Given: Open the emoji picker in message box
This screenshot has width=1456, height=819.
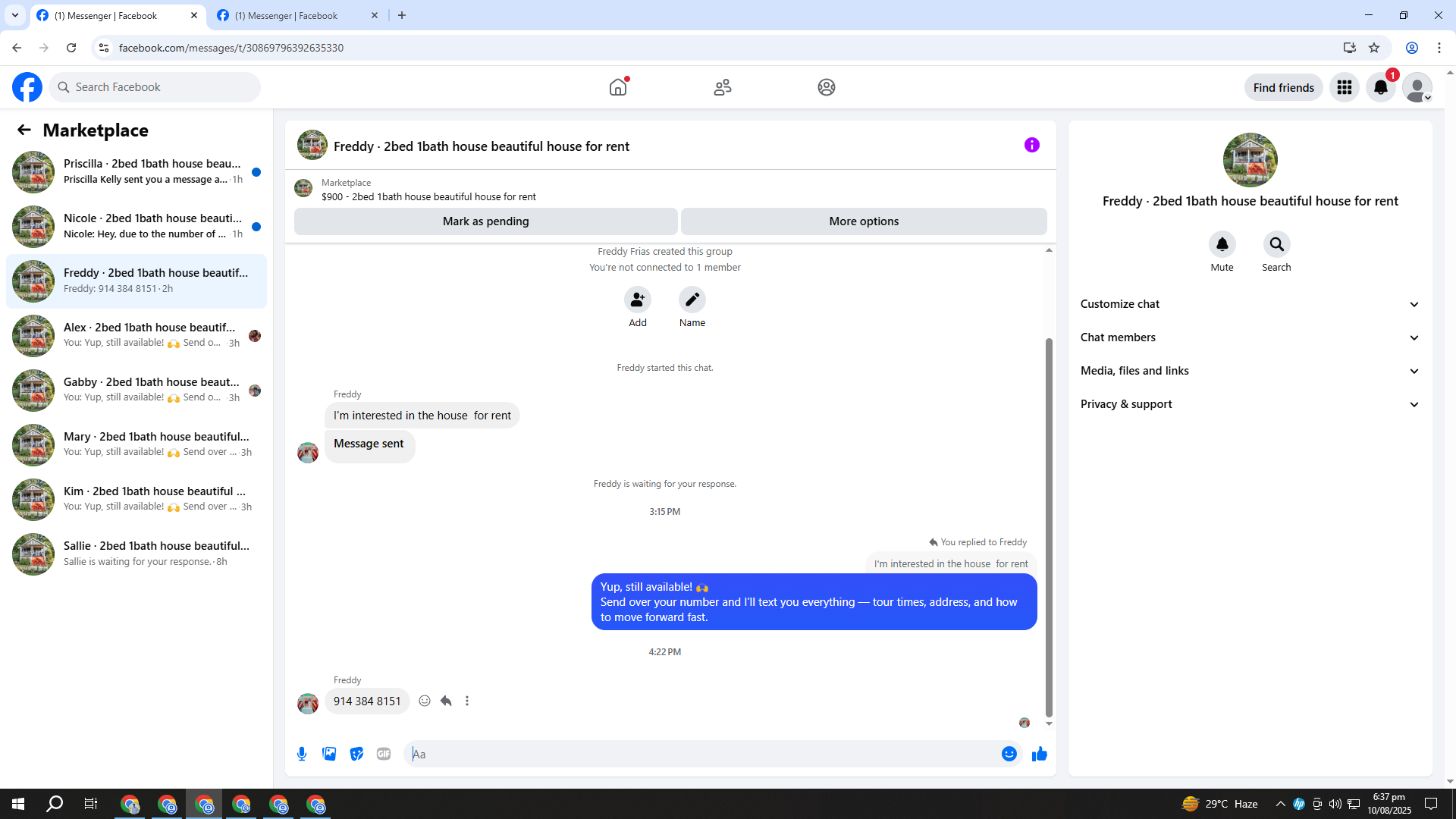Looking at the screenshot, I should pos(1009,754).
